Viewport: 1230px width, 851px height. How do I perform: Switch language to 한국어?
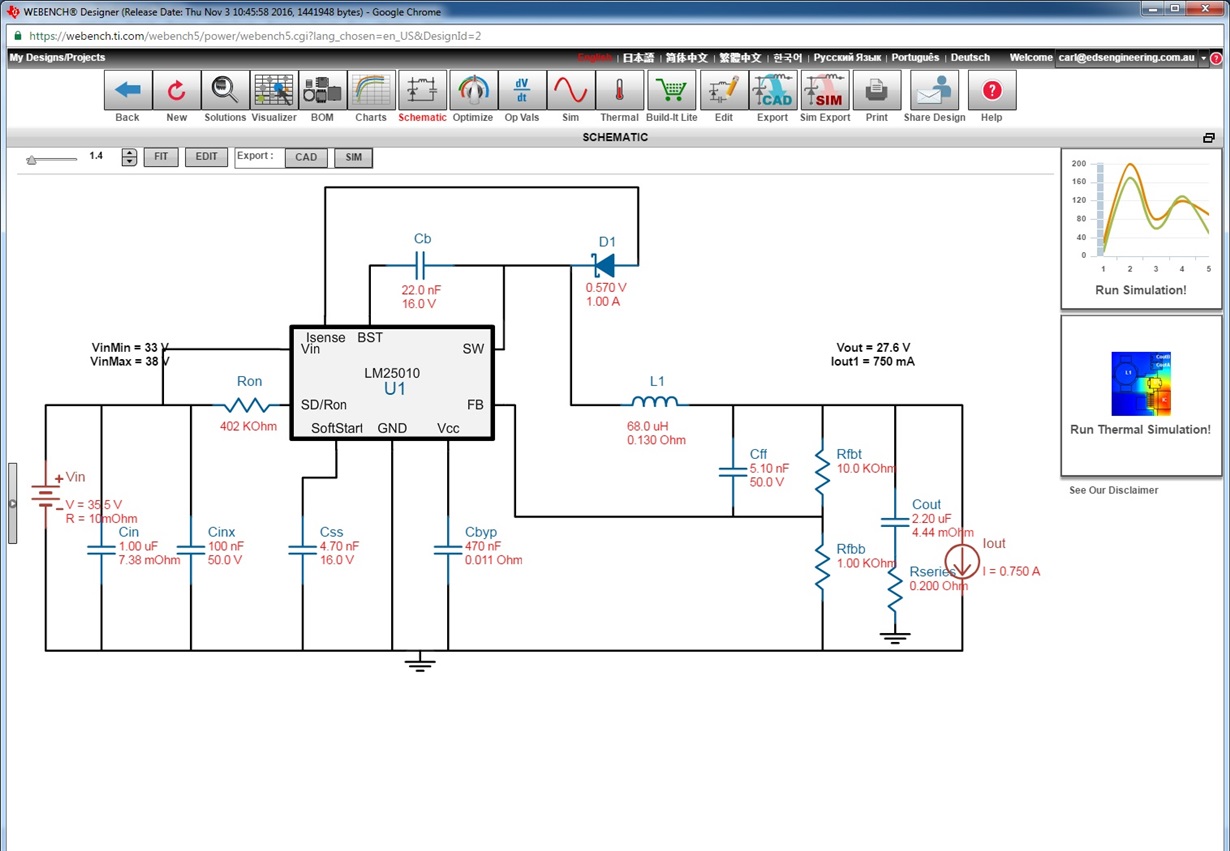(x=787, y=58)
